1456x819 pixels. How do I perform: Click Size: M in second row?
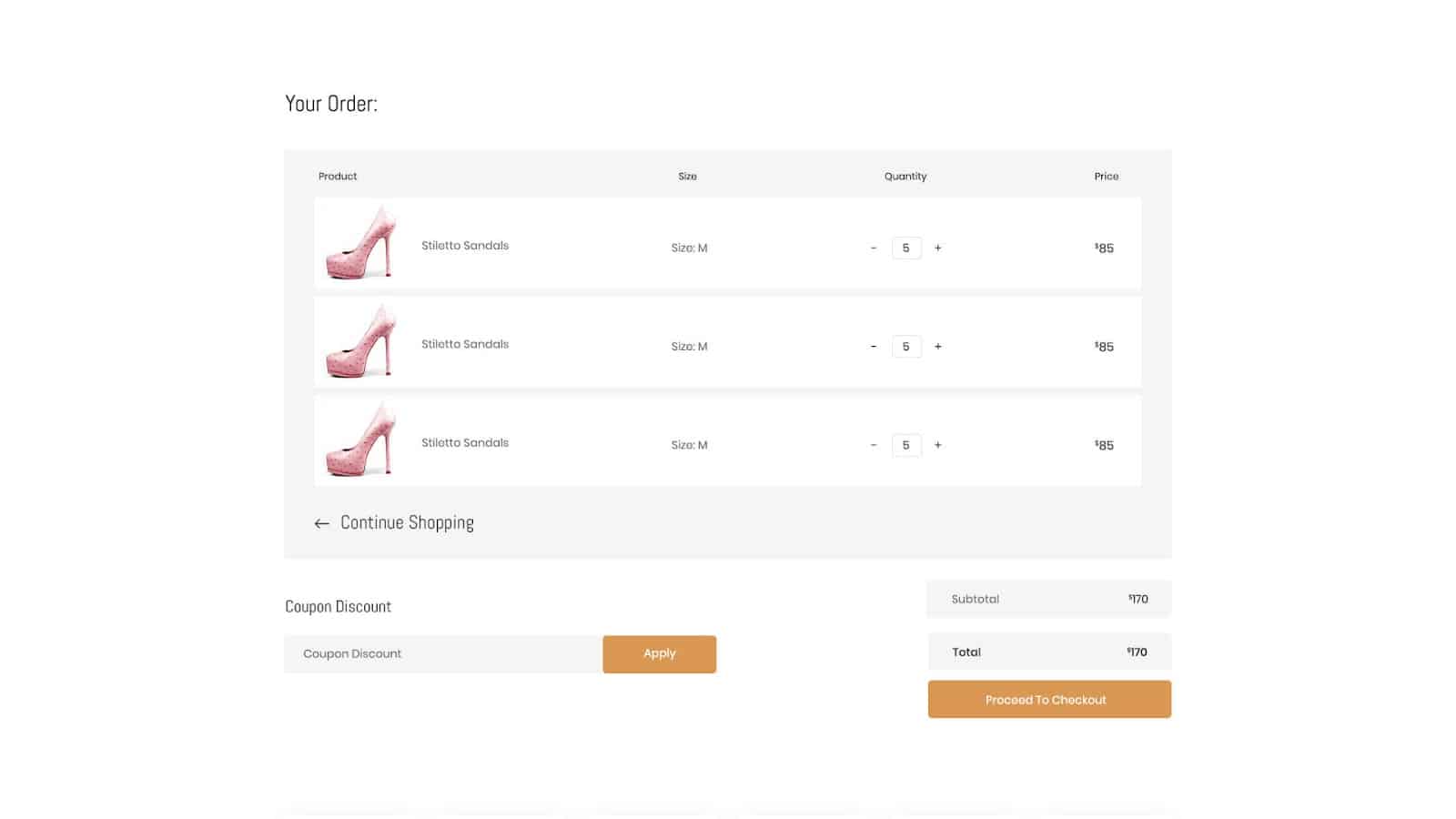pos(689,347)
